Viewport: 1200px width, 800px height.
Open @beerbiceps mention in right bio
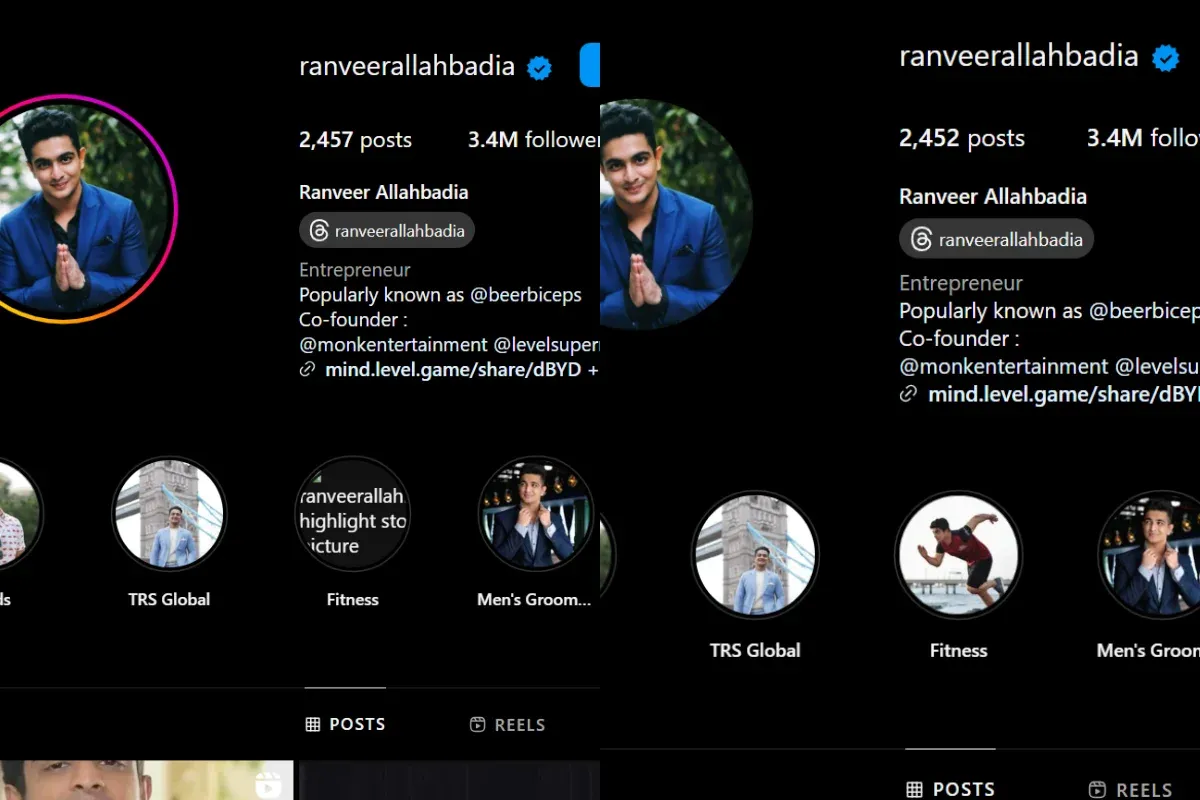(1144, 311)
